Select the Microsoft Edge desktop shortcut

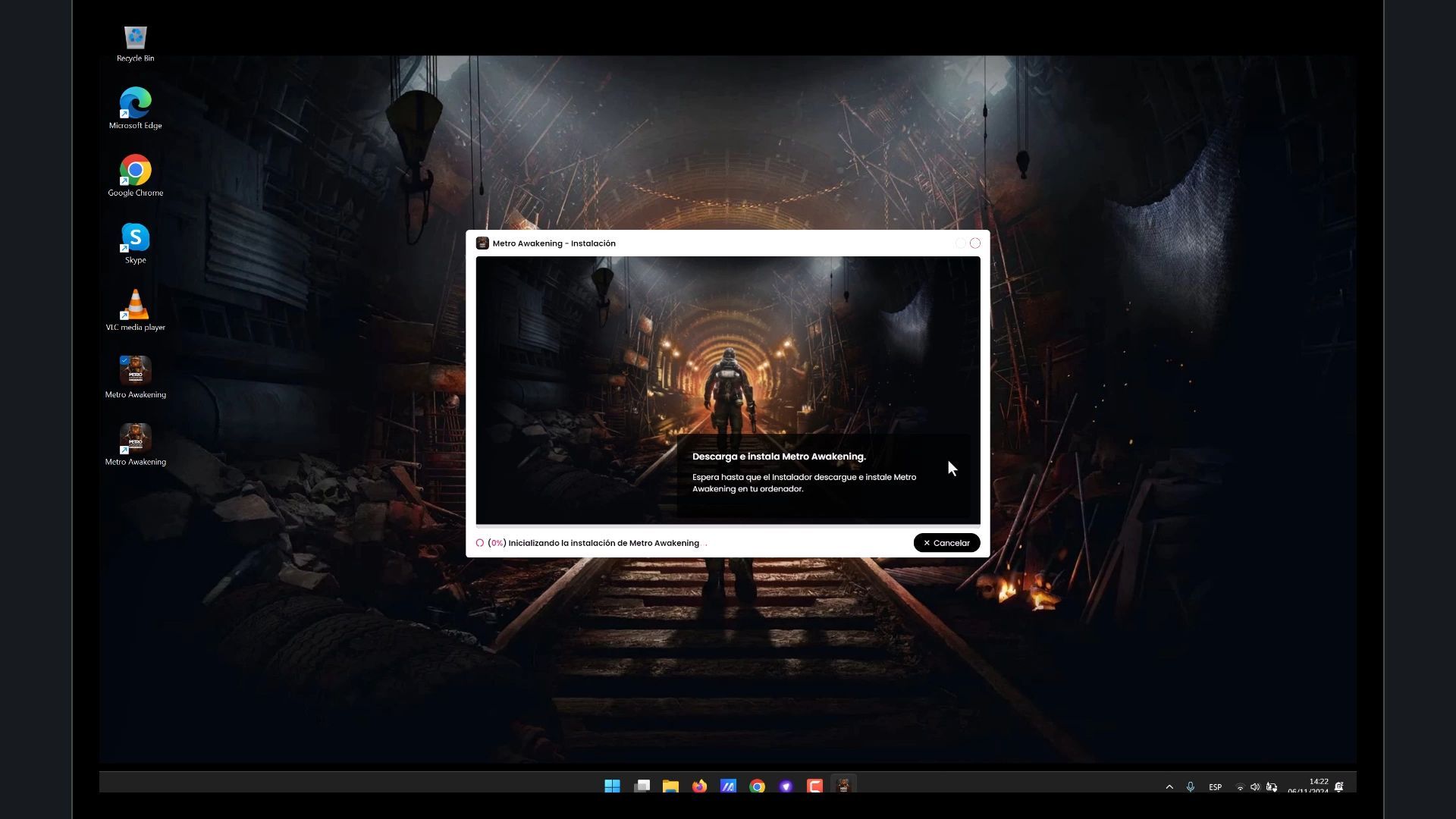point(136,108)
